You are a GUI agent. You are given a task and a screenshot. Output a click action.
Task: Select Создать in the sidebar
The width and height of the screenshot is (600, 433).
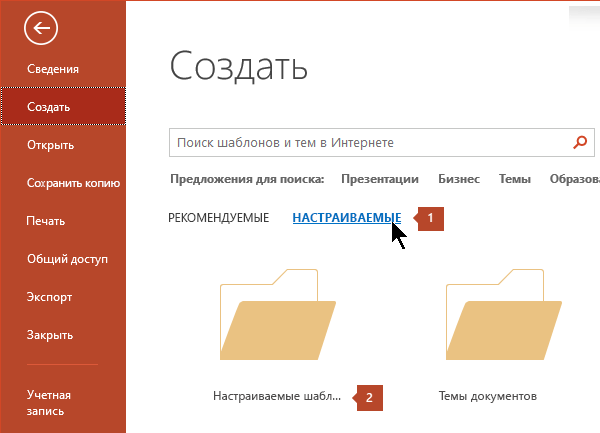pos(49,107)
